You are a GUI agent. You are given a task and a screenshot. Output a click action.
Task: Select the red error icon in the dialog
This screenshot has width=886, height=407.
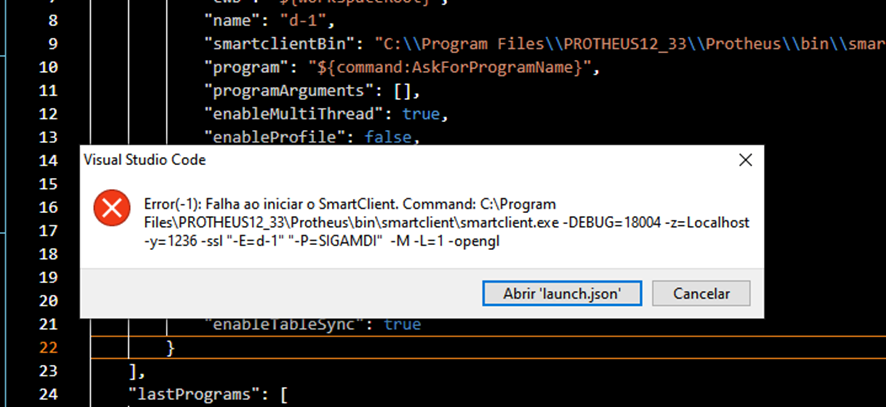[112, 208]
